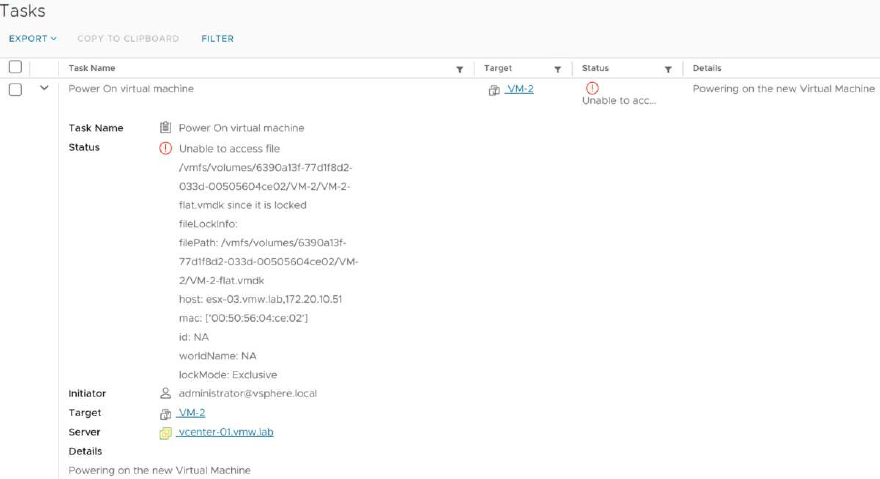Screen dimensions: 880x479
Task: Sort by the Task Name column header
Action: 92,68
